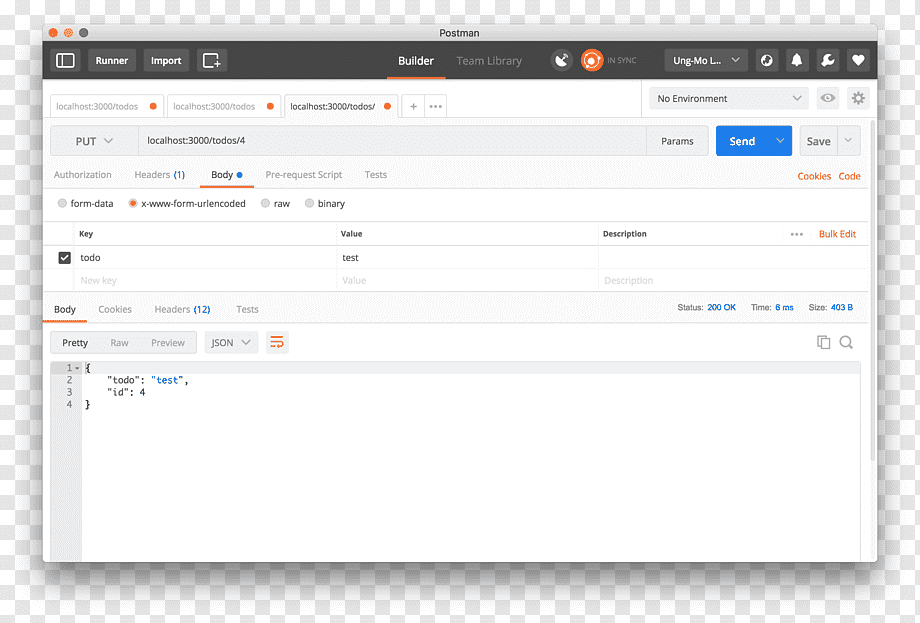Click the test value cell
This screenshot has height=623, width=920.
coord(467,258)
